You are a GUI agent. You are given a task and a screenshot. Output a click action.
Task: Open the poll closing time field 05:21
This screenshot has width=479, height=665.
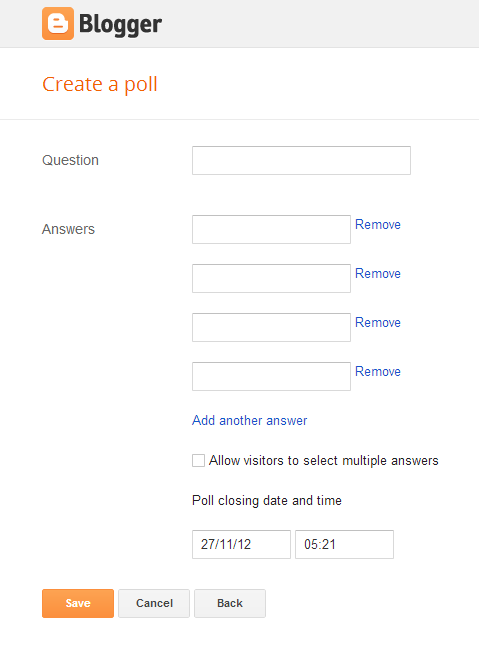[345, 544]
